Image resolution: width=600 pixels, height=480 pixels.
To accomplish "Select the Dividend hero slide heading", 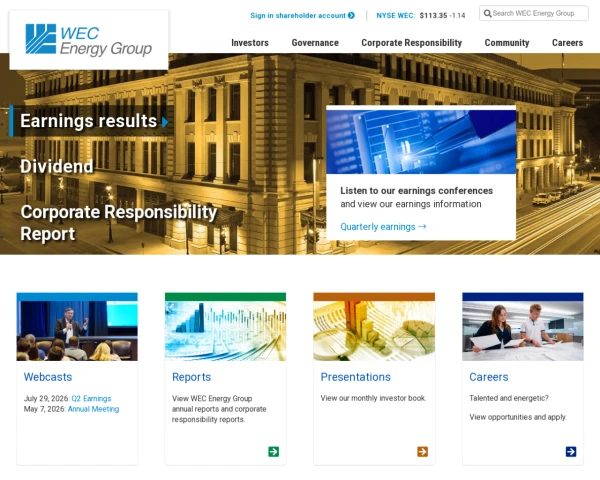I will (57, 167).
